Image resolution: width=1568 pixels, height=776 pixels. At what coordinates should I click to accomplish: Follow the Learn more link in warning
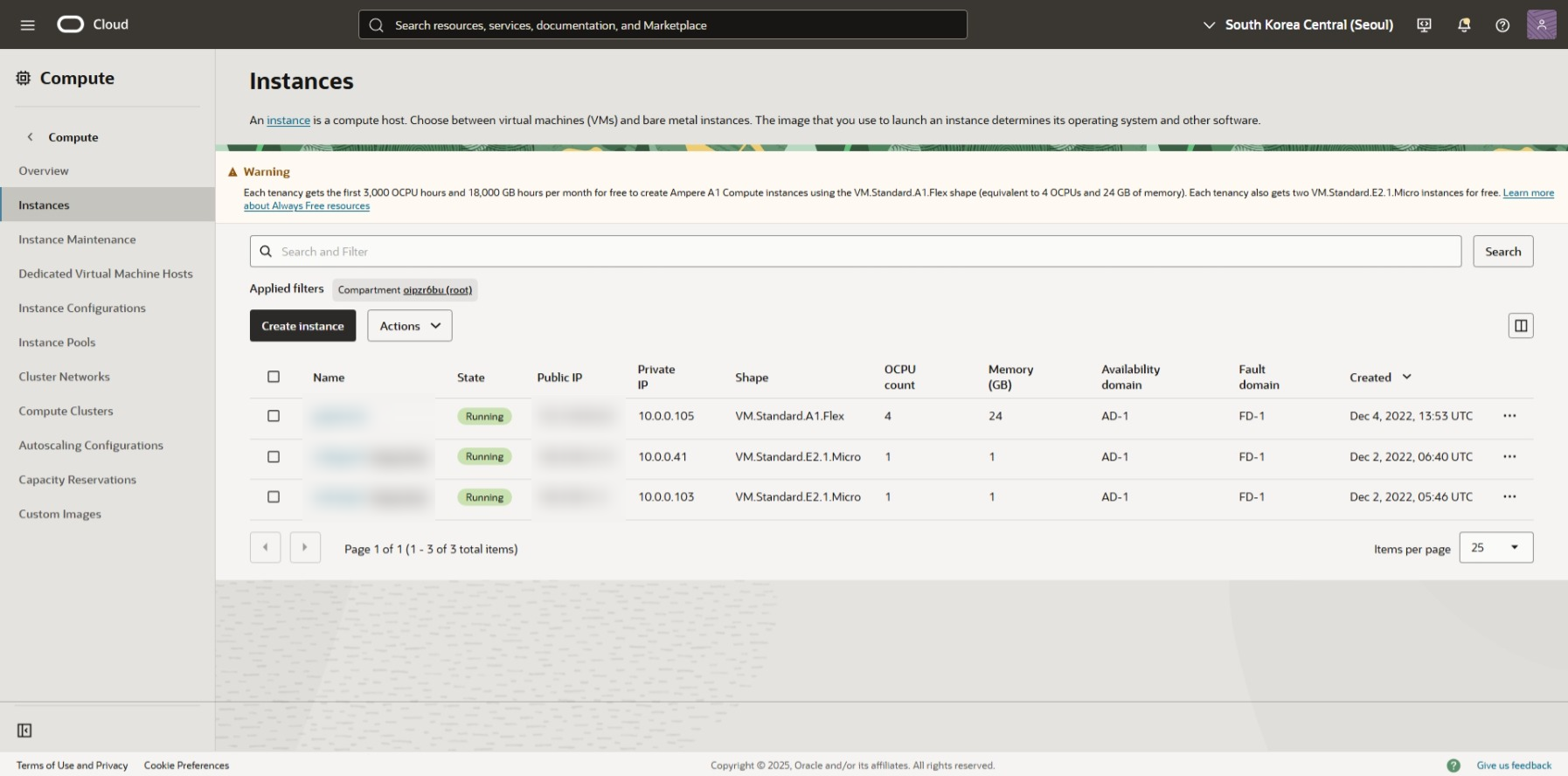[1528, 193]
